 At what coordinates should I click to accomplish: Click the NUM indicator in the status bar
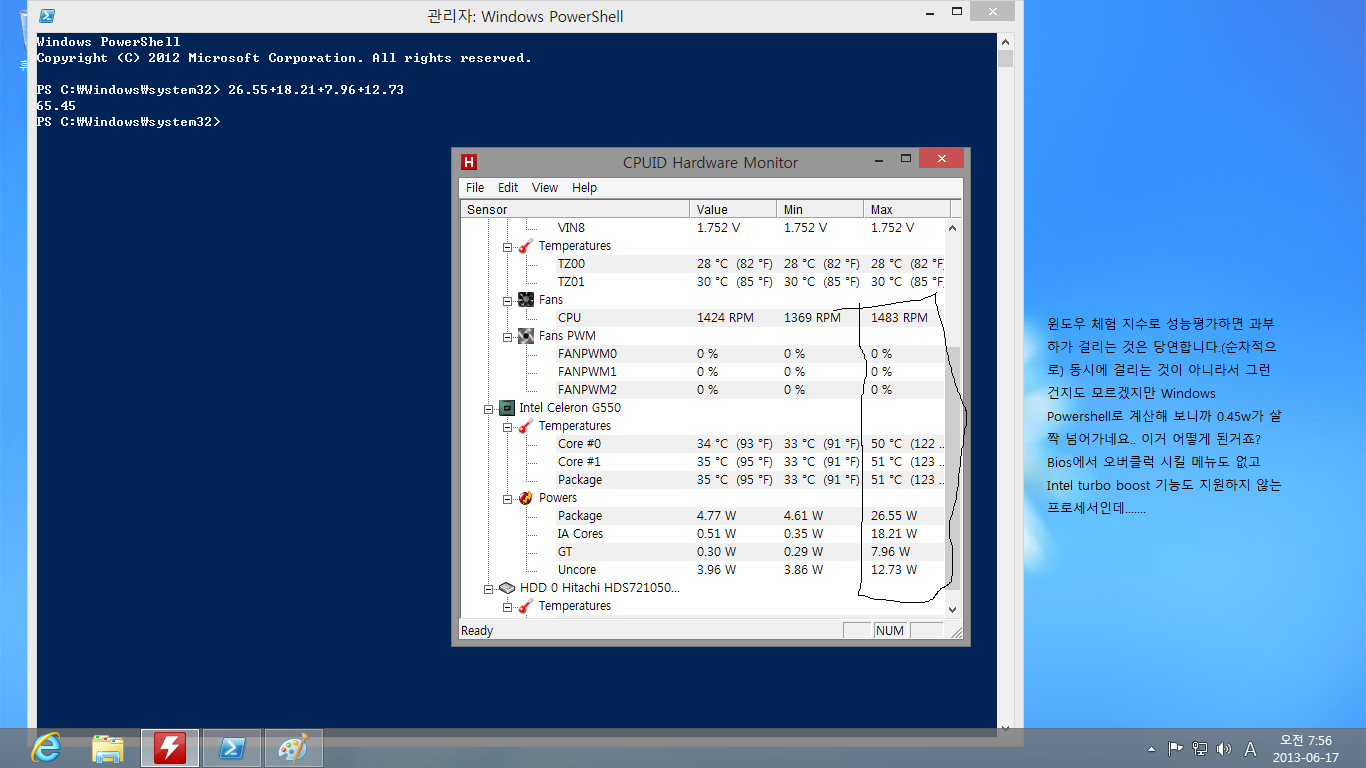(889, 631)
